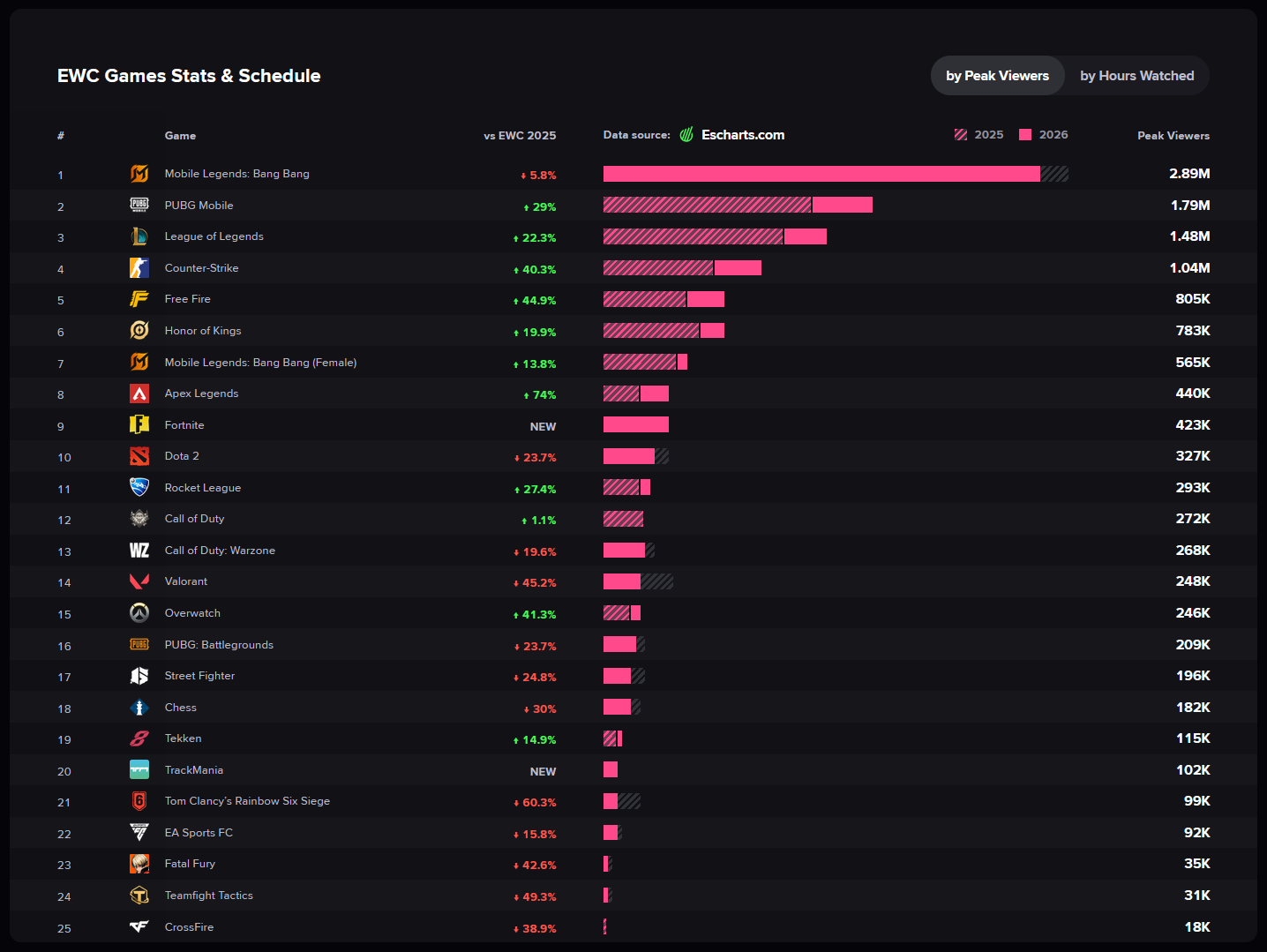The image size is (1267, 952).
Task: Click the Overwatch game icon
Action: 139,612
